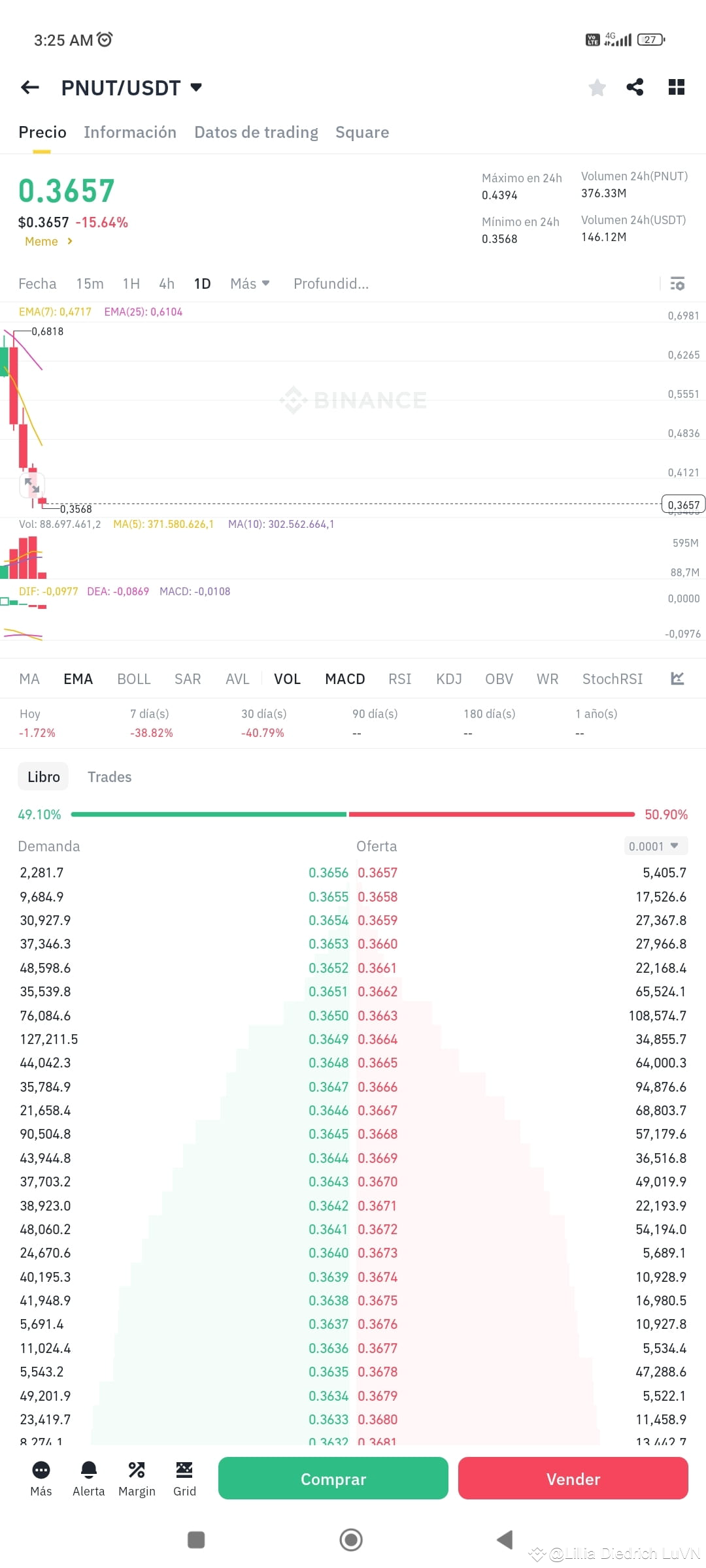Toggle the EMA indicator
This screenshot has height=1568, width=706.
78,679
